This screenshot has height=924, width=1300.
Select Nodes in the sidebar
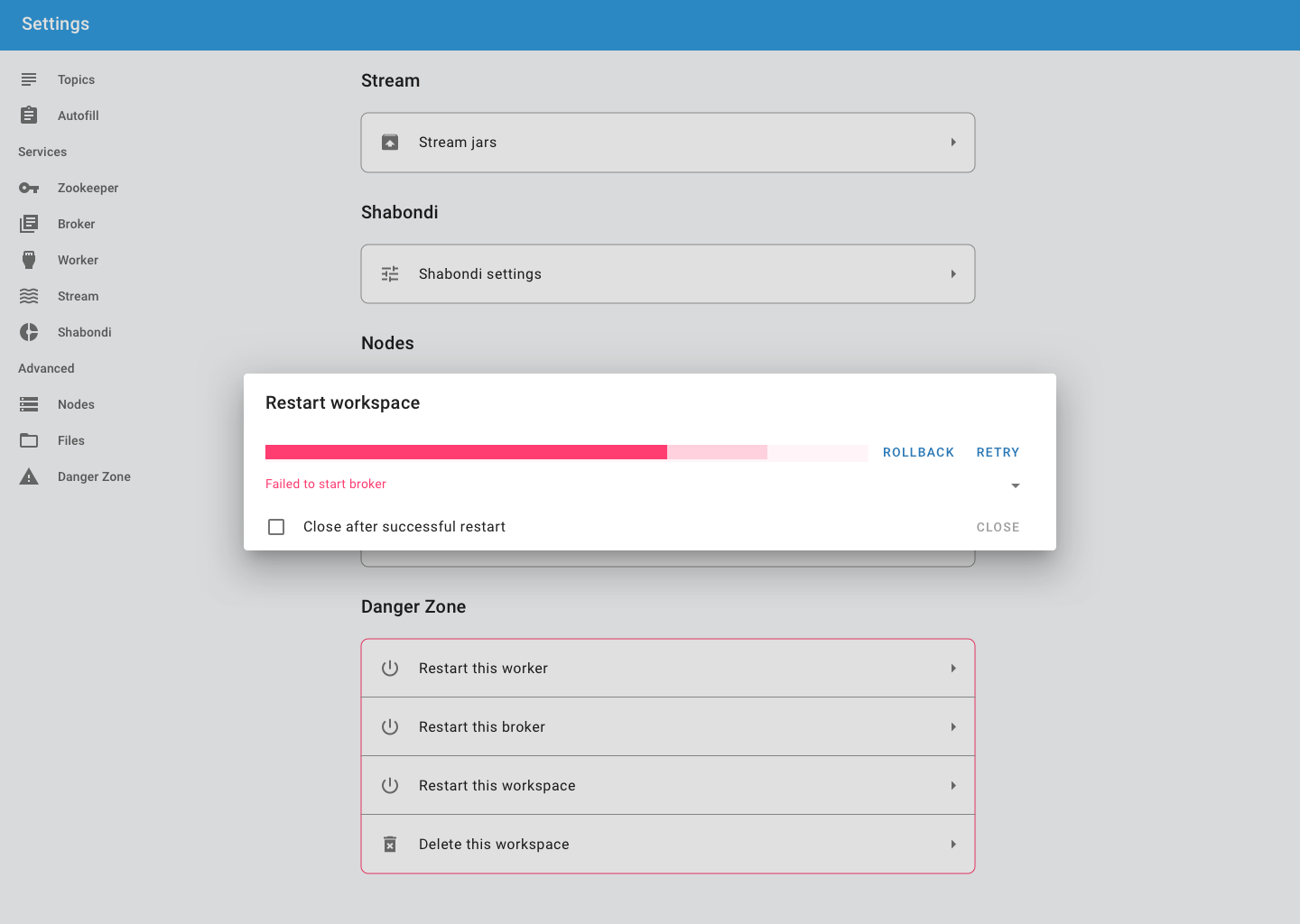(x=76, y=404)
